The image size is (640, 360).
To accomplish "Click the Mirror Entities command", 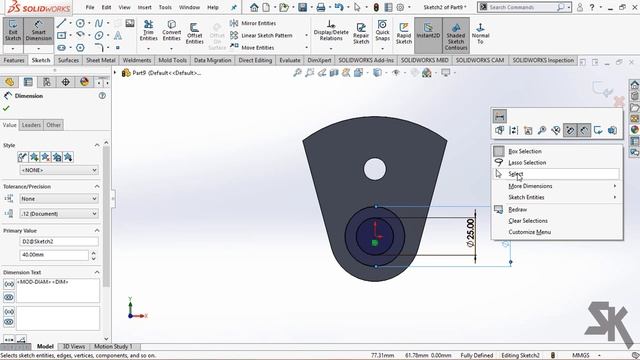I will tap(253, 23).
